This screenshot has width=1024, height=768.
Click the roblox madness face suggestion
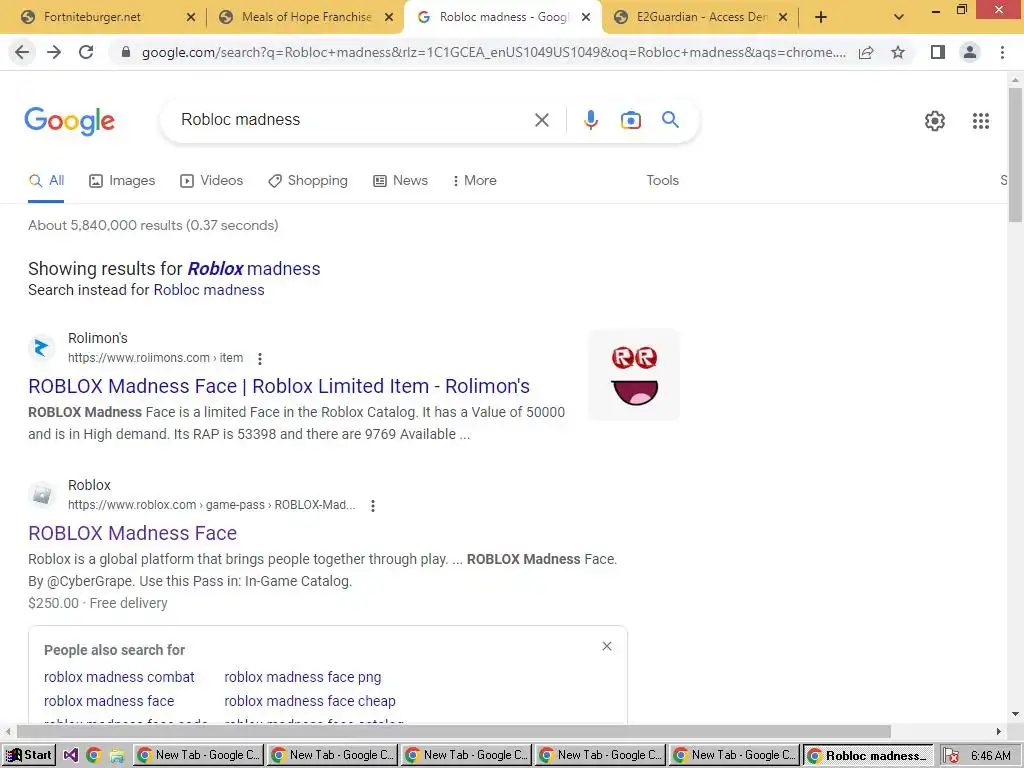(x=109, y=701)
